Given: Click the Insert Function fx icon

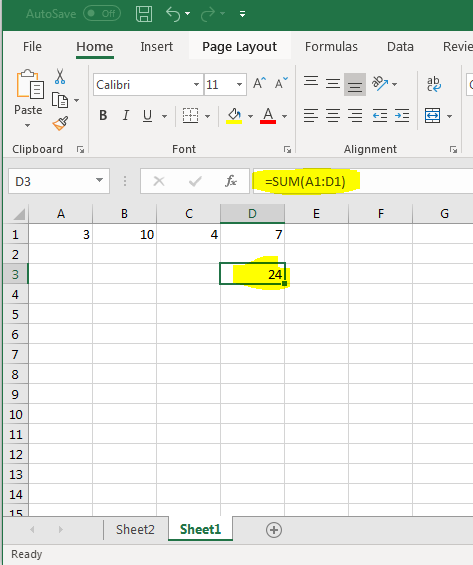Looking at the screenshot, I should click(x=231, y=181).
